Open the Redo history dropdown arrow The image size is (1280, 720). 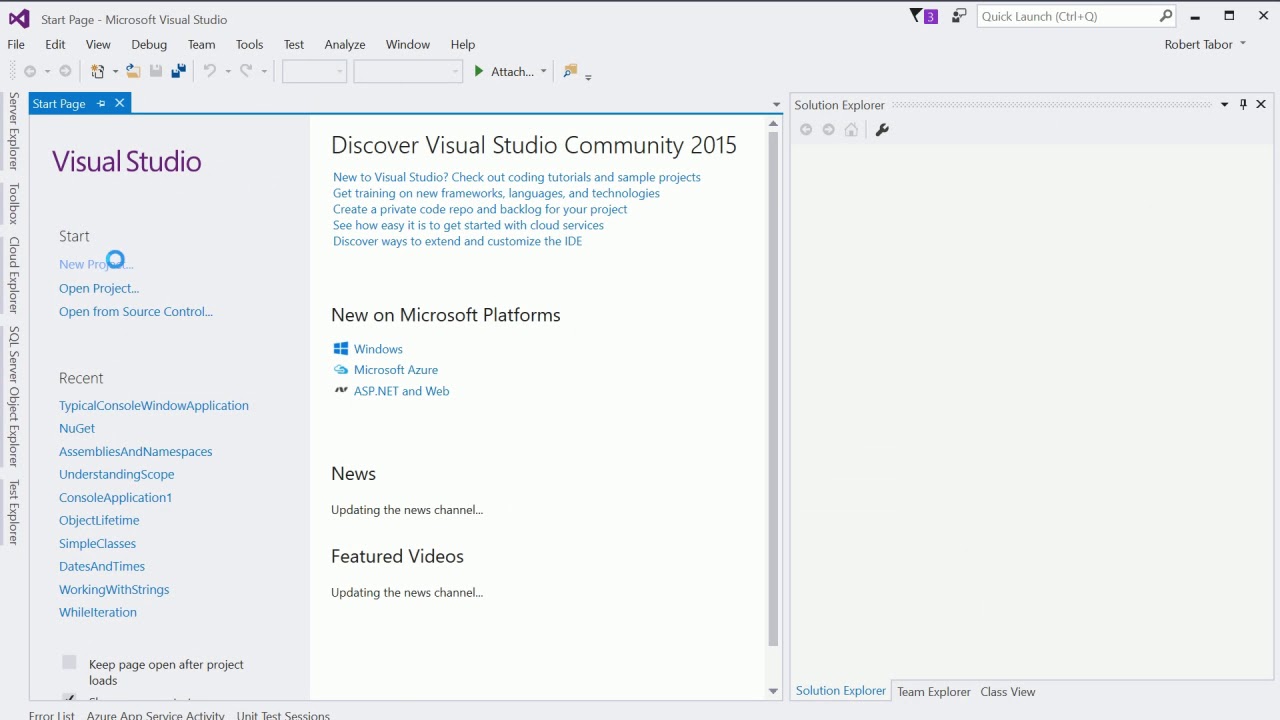tap(264, 72)
